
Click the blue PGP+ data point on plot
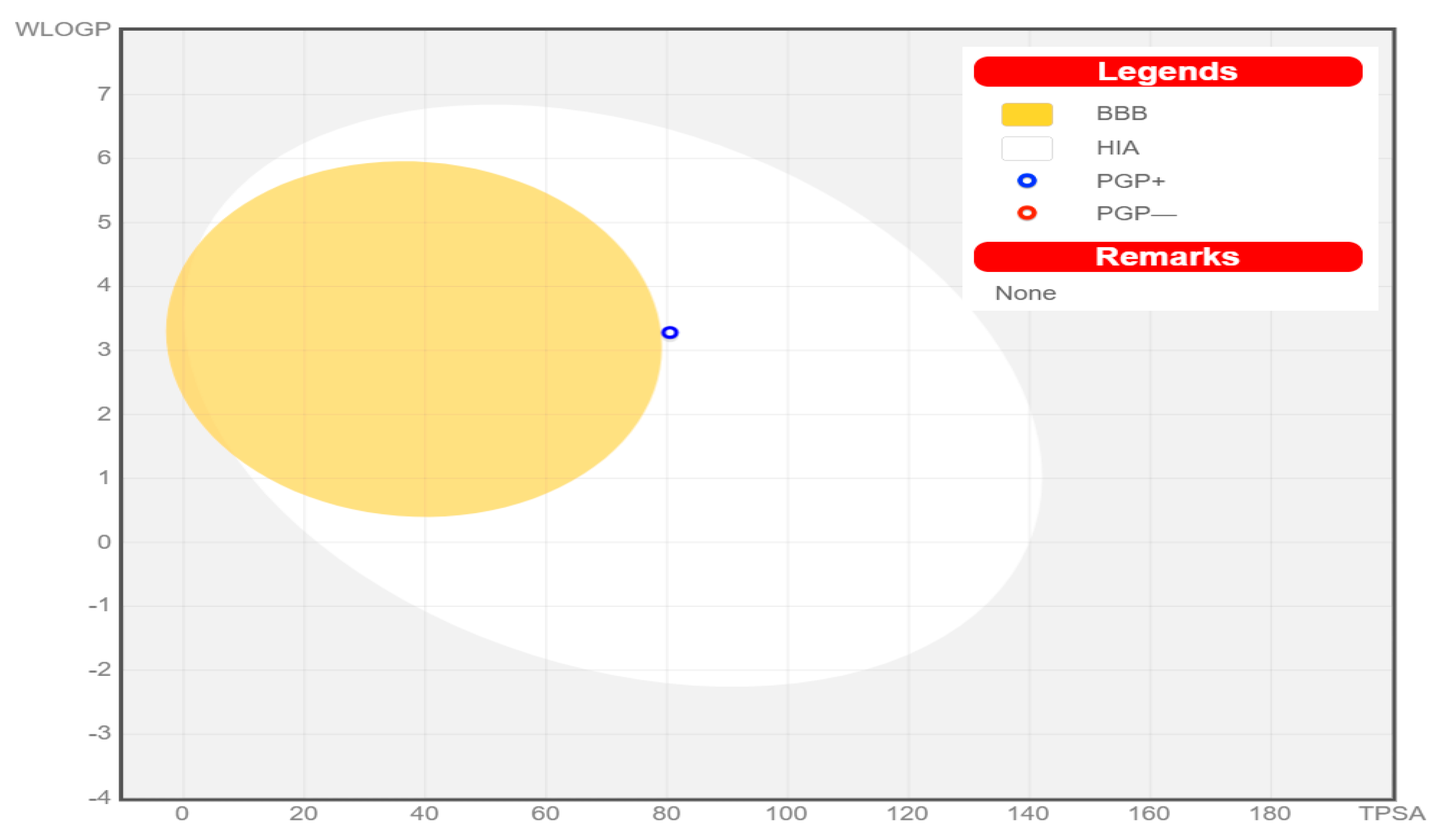[670, 332]
